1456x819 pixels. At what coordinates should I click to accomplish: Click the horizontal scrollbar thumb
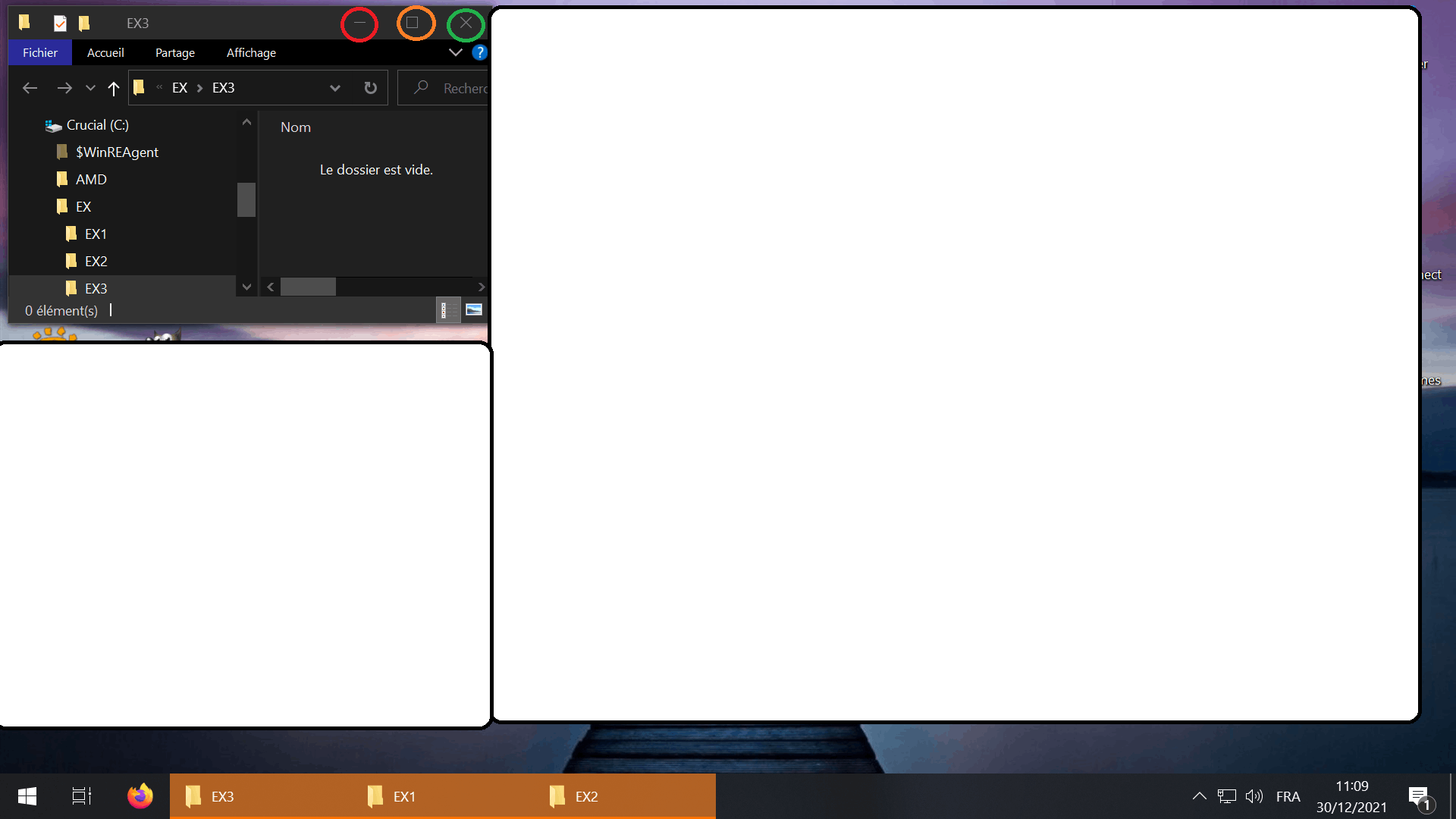pos(308,287)
